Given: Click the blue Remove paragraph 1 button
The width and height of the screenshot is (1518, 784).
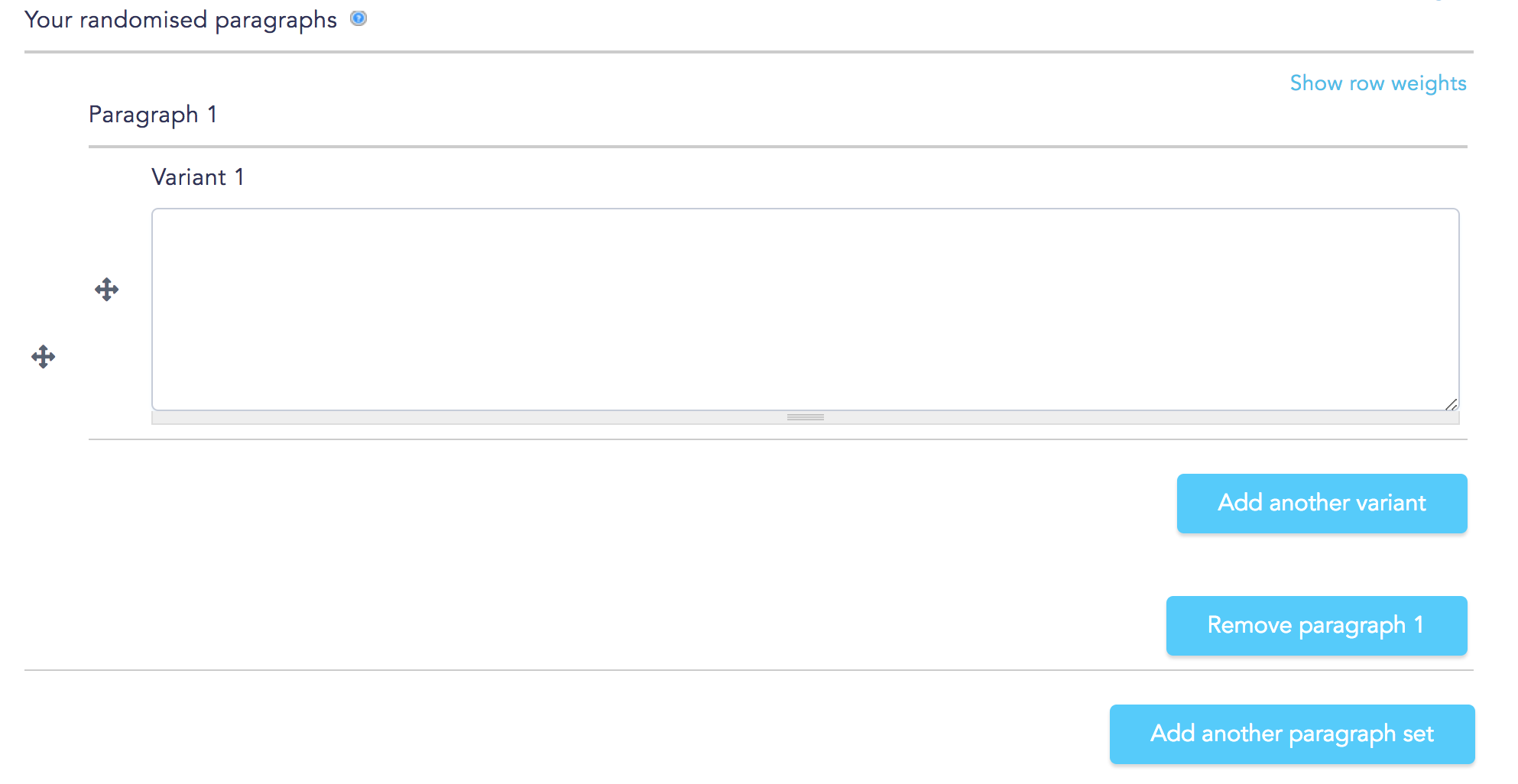Looking at the screenshot, I should pos(1316,626).
